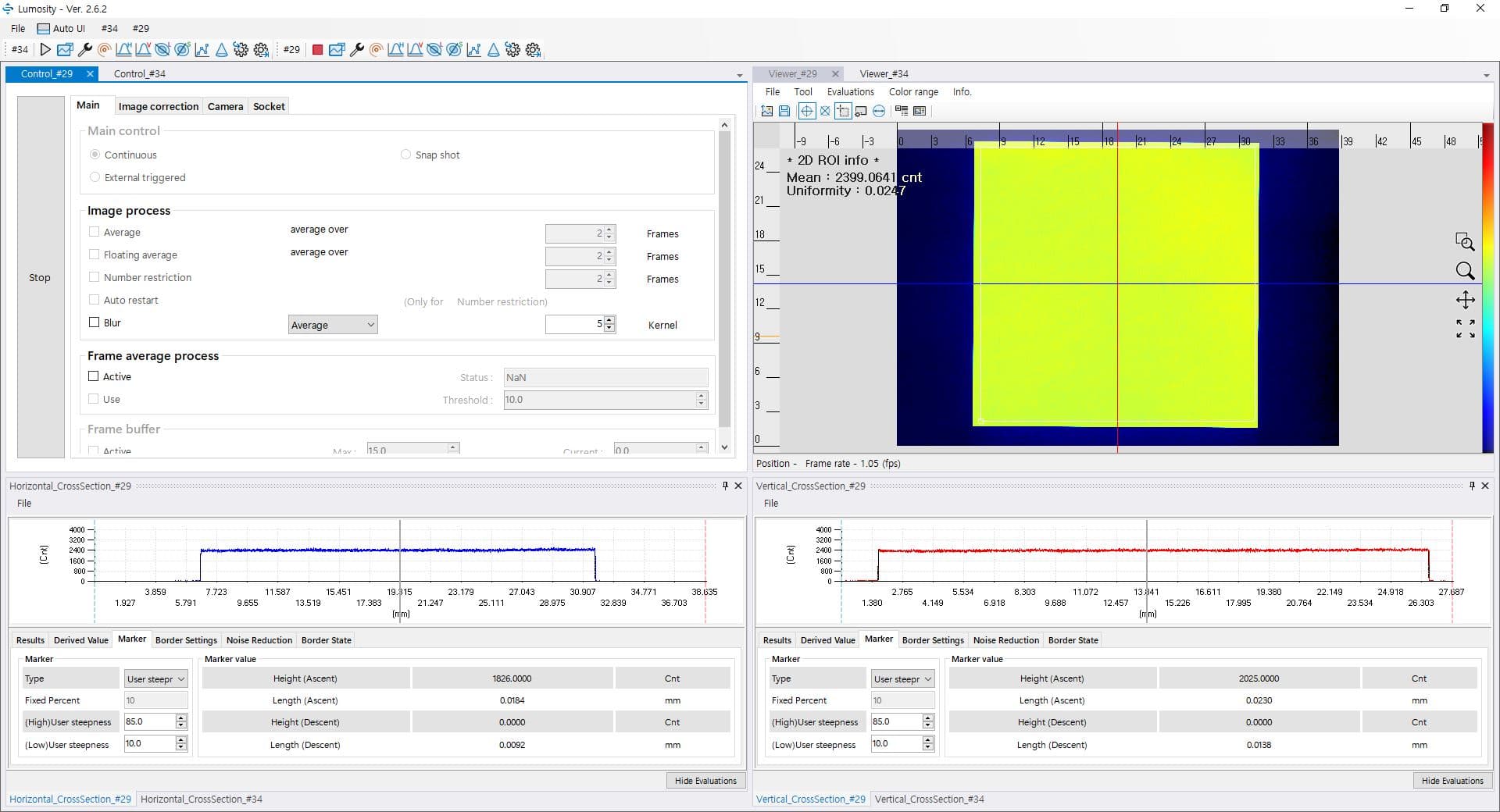Open the #34 image viewer window icon
1500x812 pixels.
pos(65,49)
